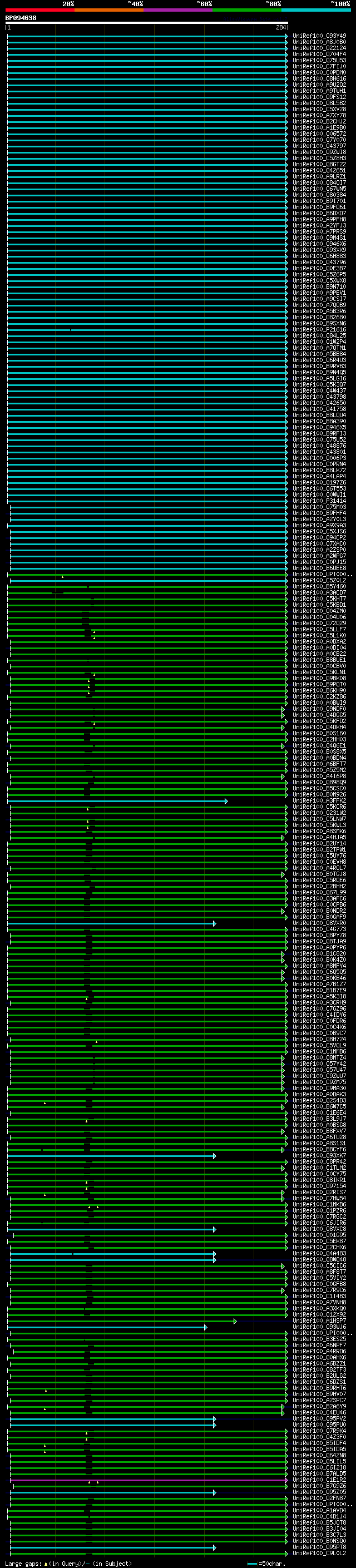The width and height of the screenshot is (356, 1568).
Task: Open hit UniRef100_Q93Y49
Action: (x=319, y=37)
